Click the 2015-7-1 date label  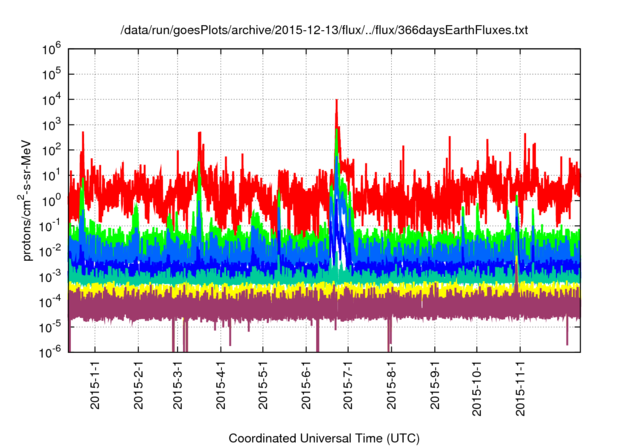[x=348, y=385]
